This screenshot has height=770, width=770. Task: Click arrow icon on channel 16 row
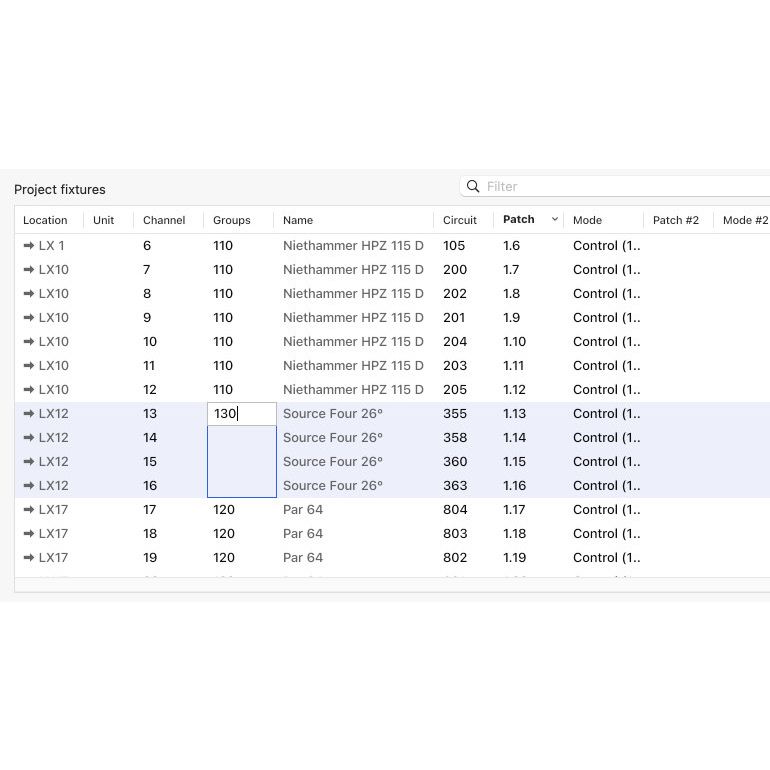click(29, 485)
